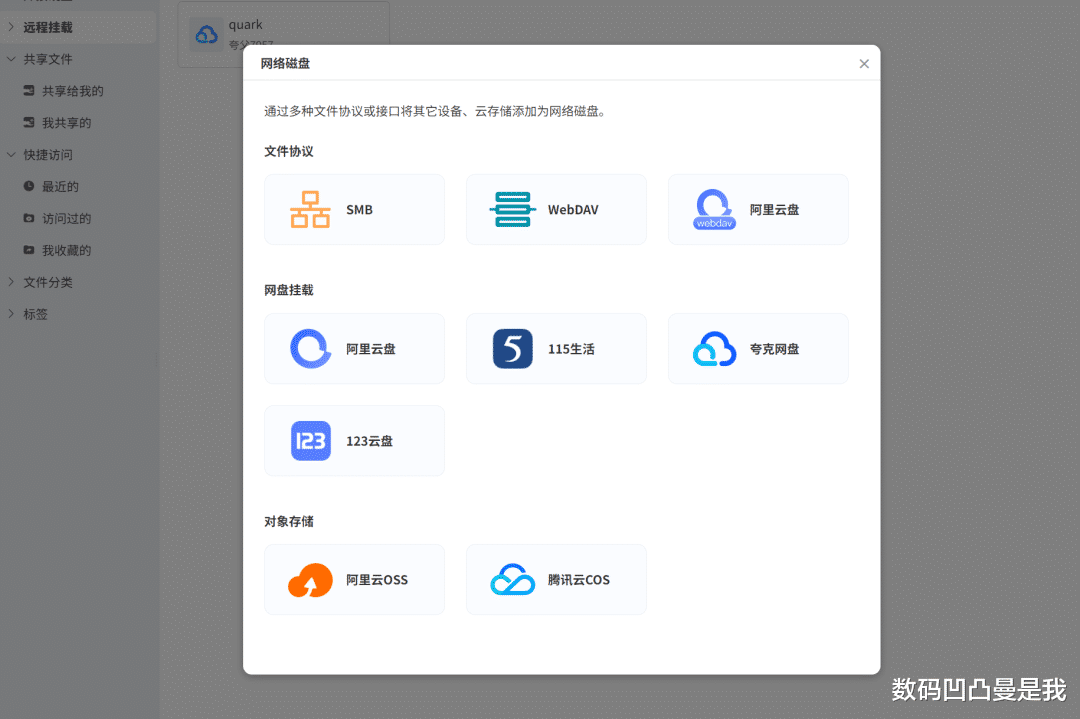Click the 我共享的 sidebar icon
This screenshot has width=1080, height=719.
pyautogui.click(x=29, y=122)
